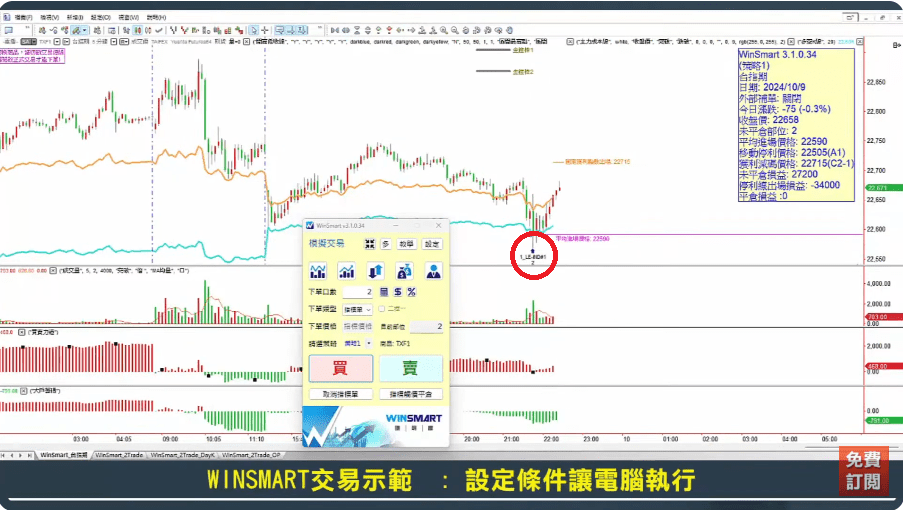
Task: Click the red 買 buy button
Action: point(341,369)
